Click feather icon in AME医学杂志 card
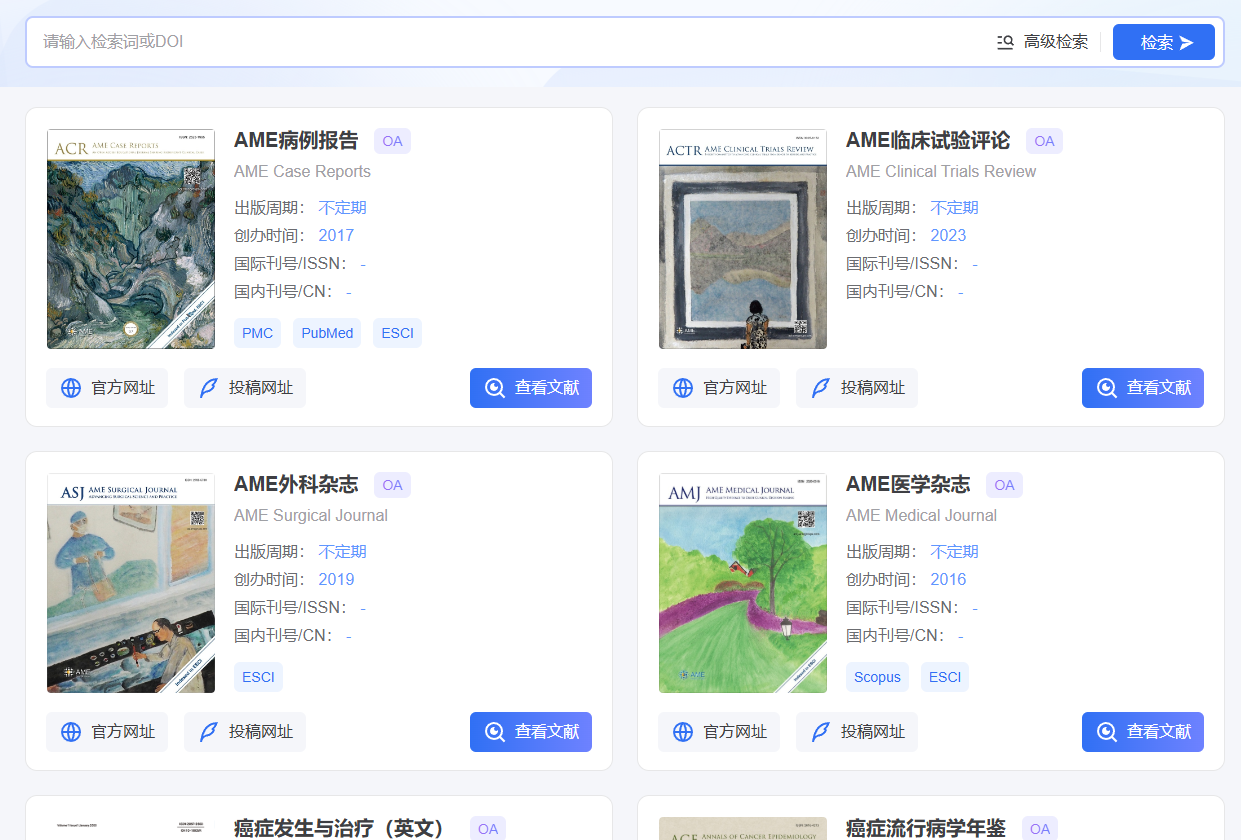 click(x=820, y=732)
